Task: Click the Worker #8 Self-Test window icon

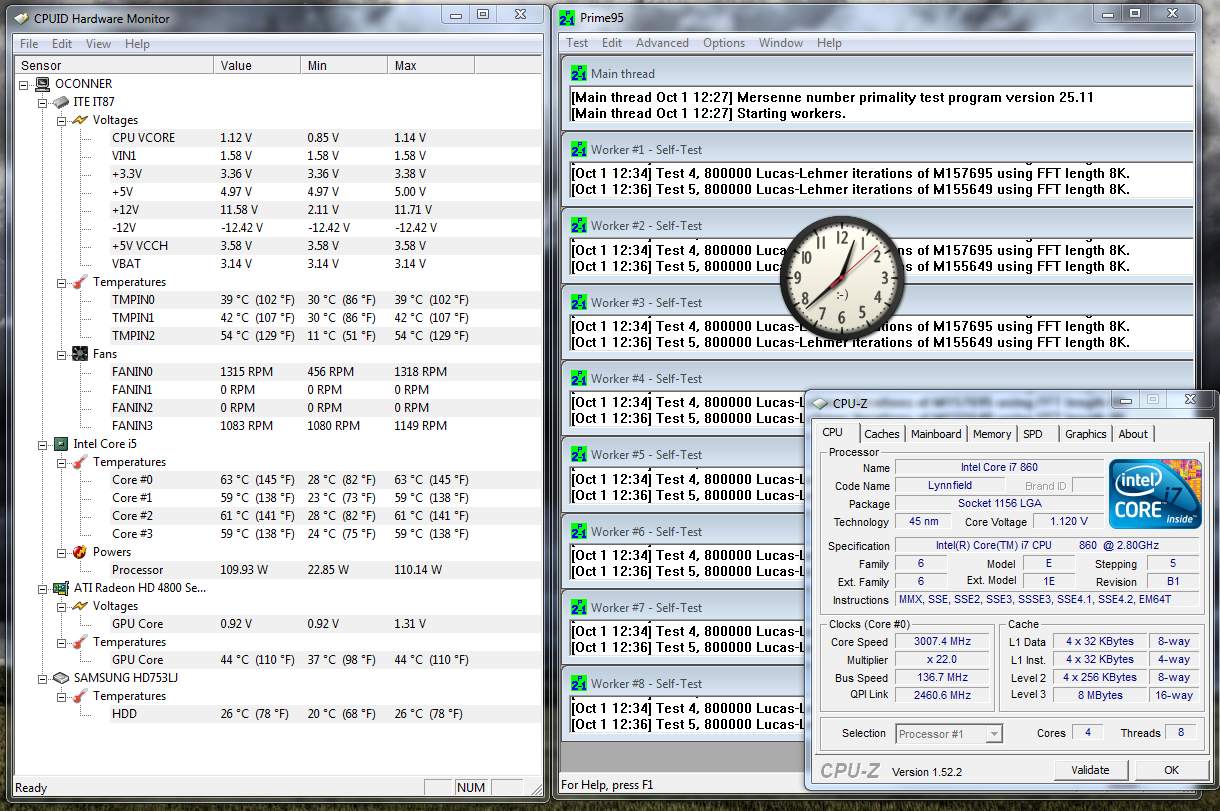Action: pyautogui.click(x=579, y=683)
